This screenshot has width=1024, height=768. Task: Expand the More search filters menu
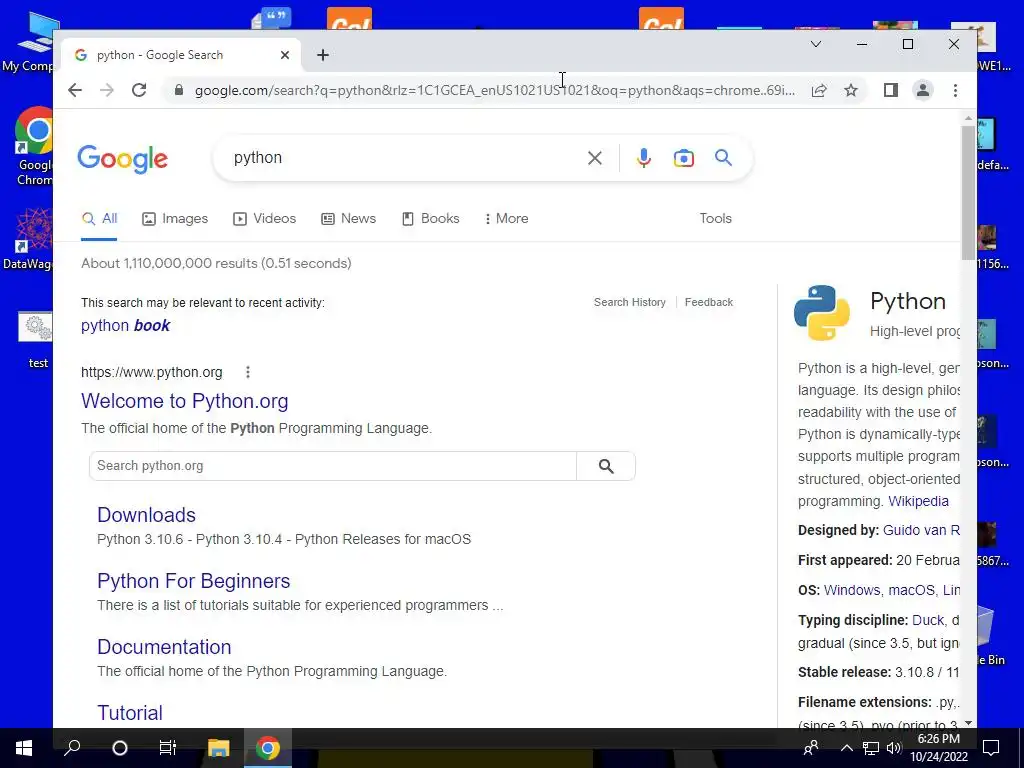click(506, 219)
